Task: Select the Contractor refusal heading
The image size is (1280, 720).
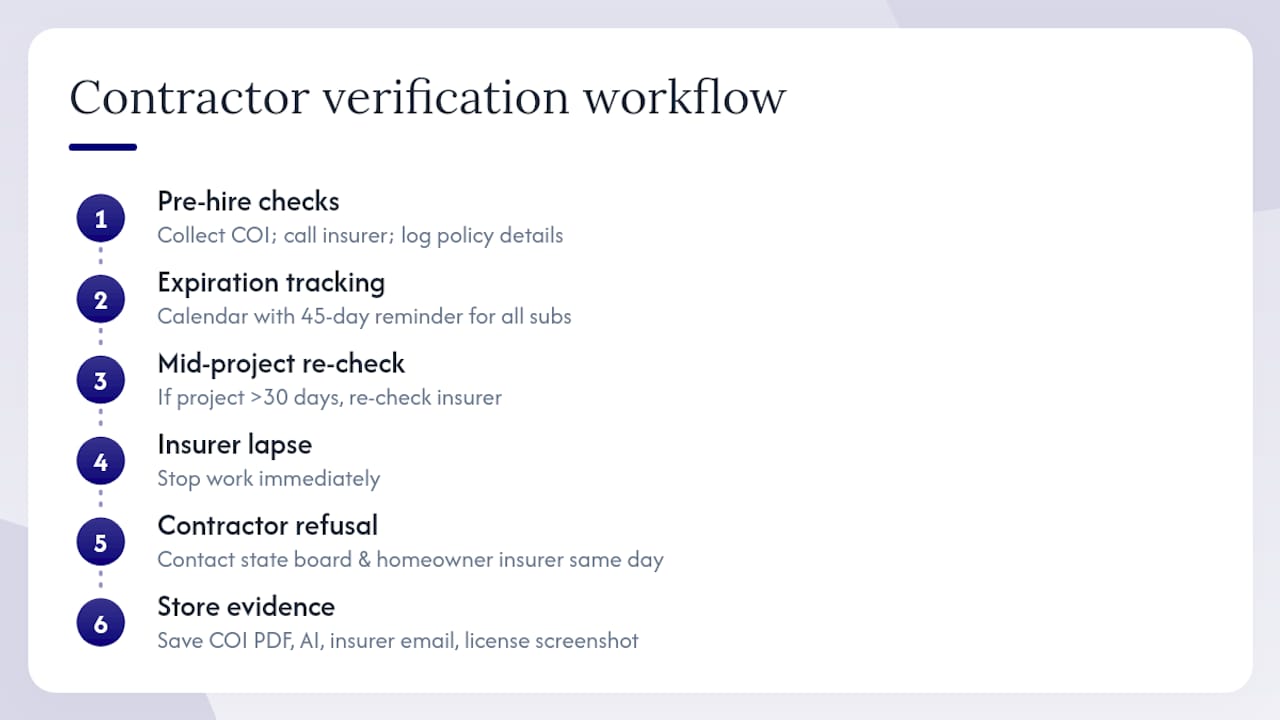Action: (267, 525)
